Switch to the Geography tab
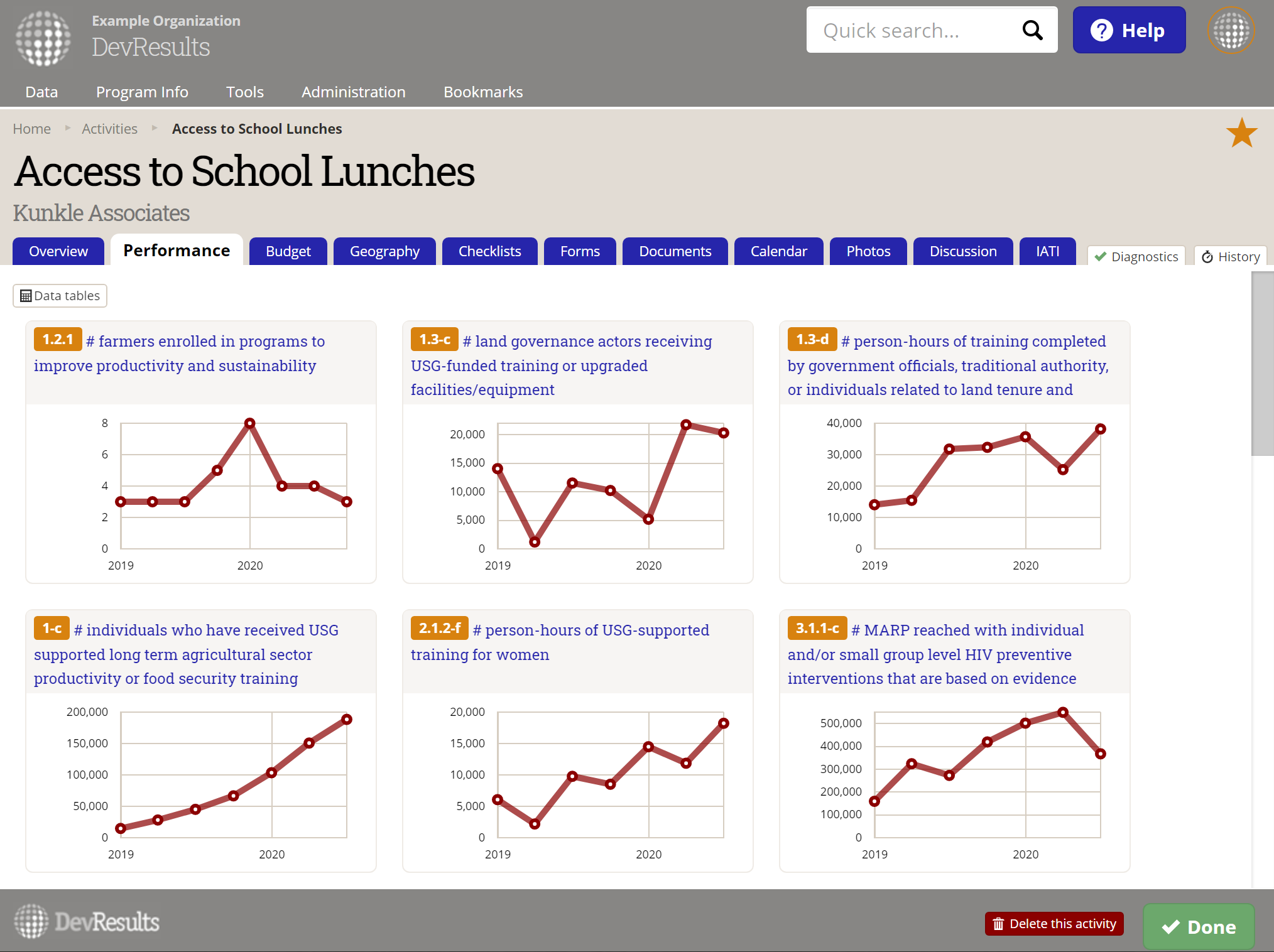Image resolution: width=1274 pixels, height=952 pixels. (x=384, y=251)
